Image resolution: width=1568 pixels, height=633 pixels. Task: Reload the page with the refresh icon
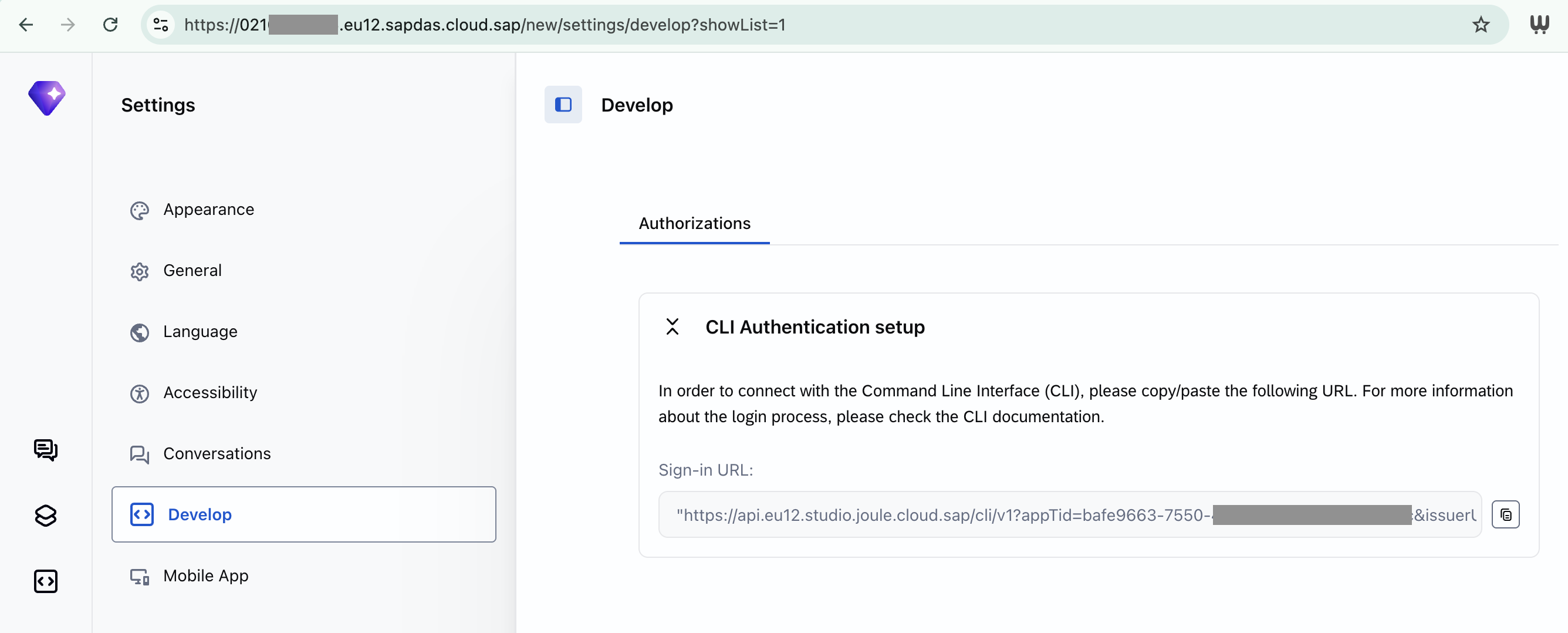click(110, 25)
